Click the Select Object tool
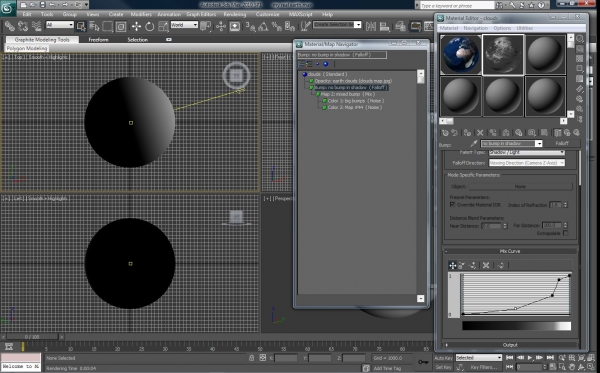The image size is (600, 373). tap(81, 26)
